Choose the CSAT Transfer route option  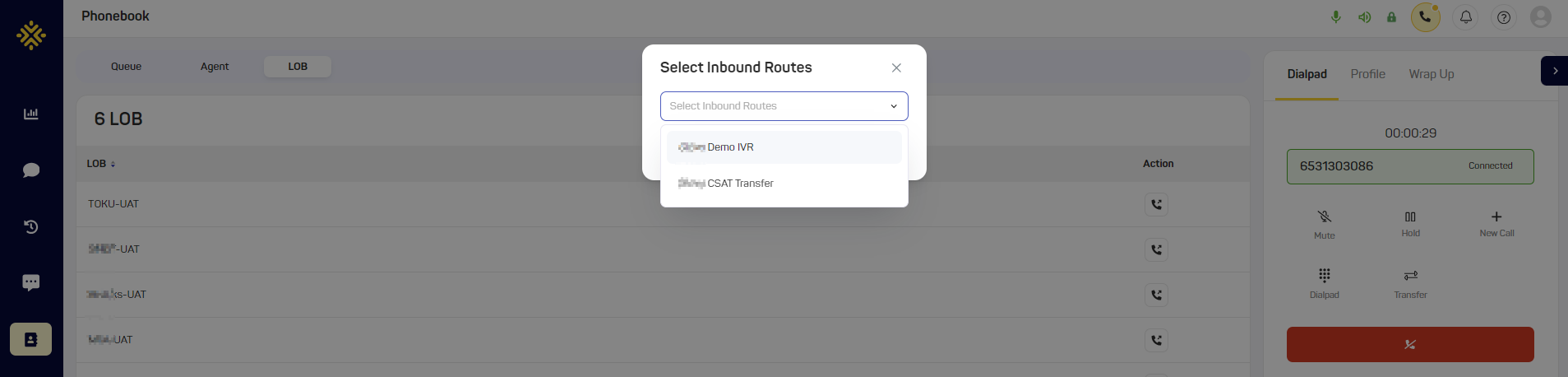[x=784, y=184]
